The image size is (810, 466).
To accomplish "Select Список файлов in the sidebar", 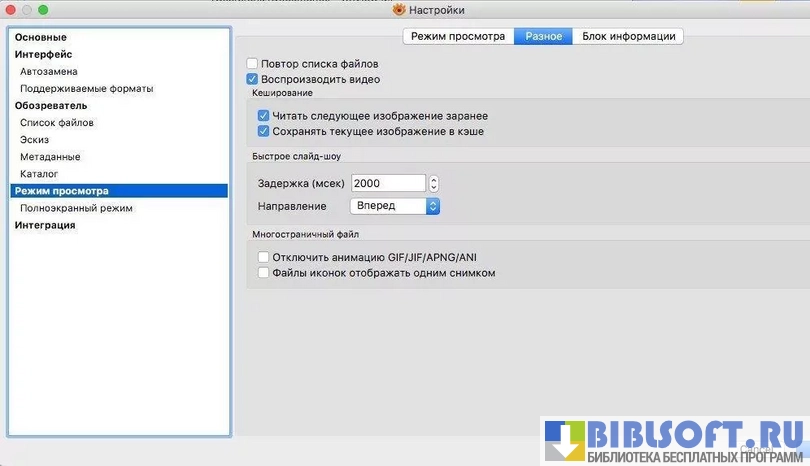I will coord(57,123).
